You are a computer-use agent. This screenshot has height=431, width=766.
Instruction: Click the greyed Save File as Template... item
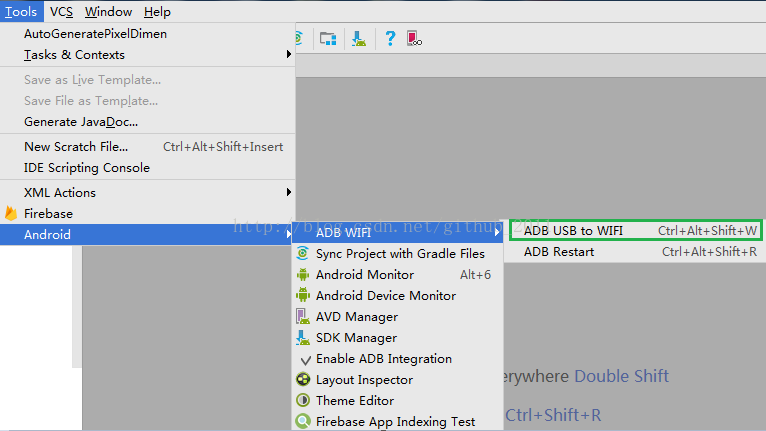(91, 101)
